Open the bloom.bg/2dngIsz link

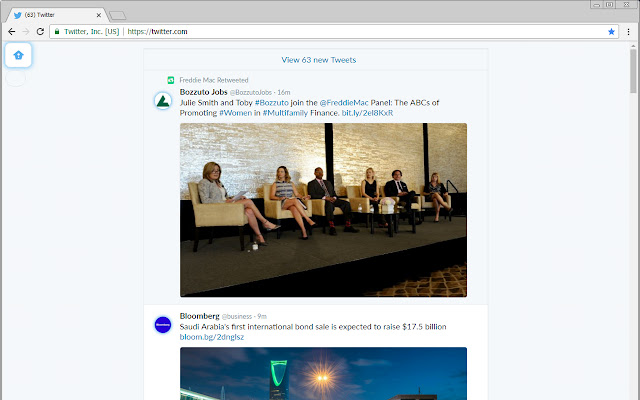212,337
